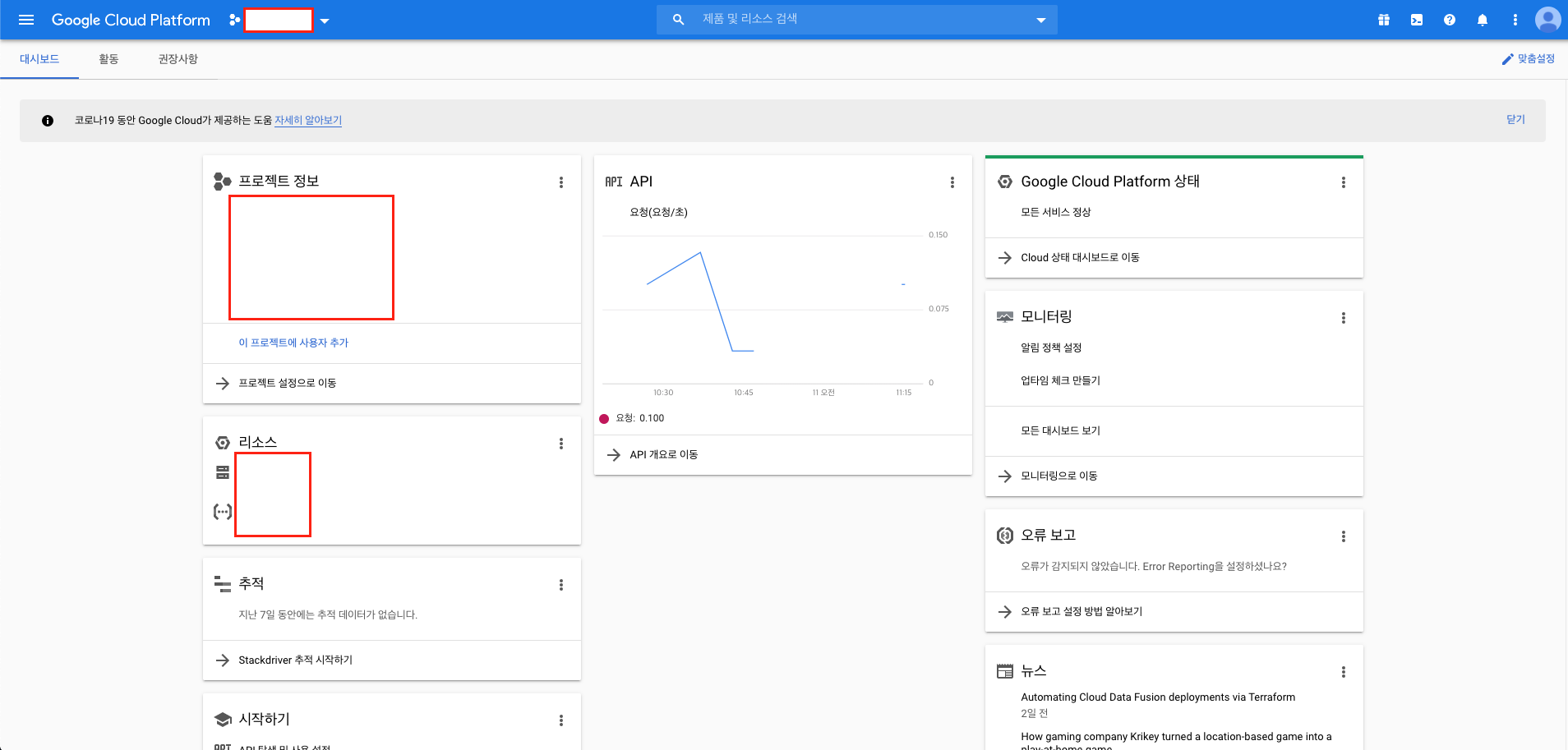
Task: Click the 맞춤설정 customize button
Action: (1529, 59)
